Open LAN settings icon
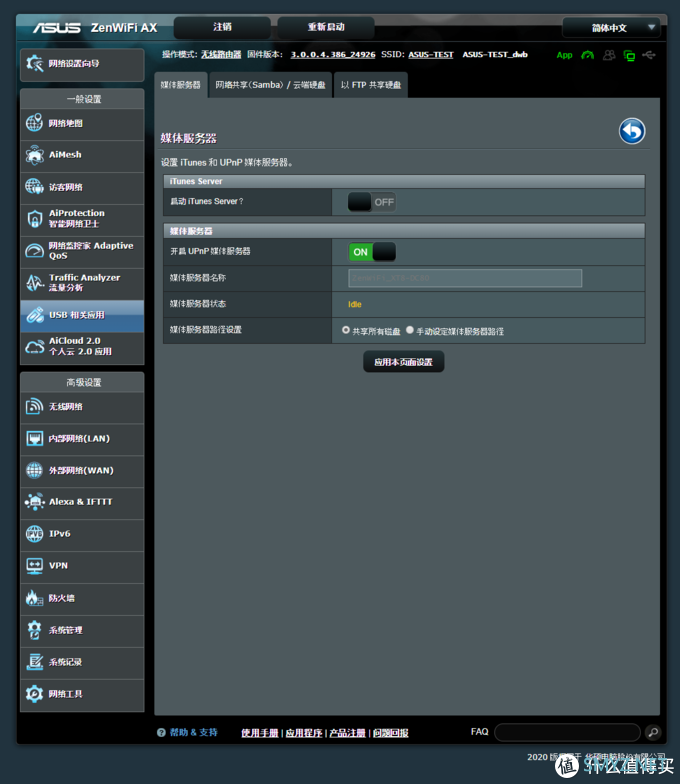Viewport: 680px width, 784px height. click(34, 438)
